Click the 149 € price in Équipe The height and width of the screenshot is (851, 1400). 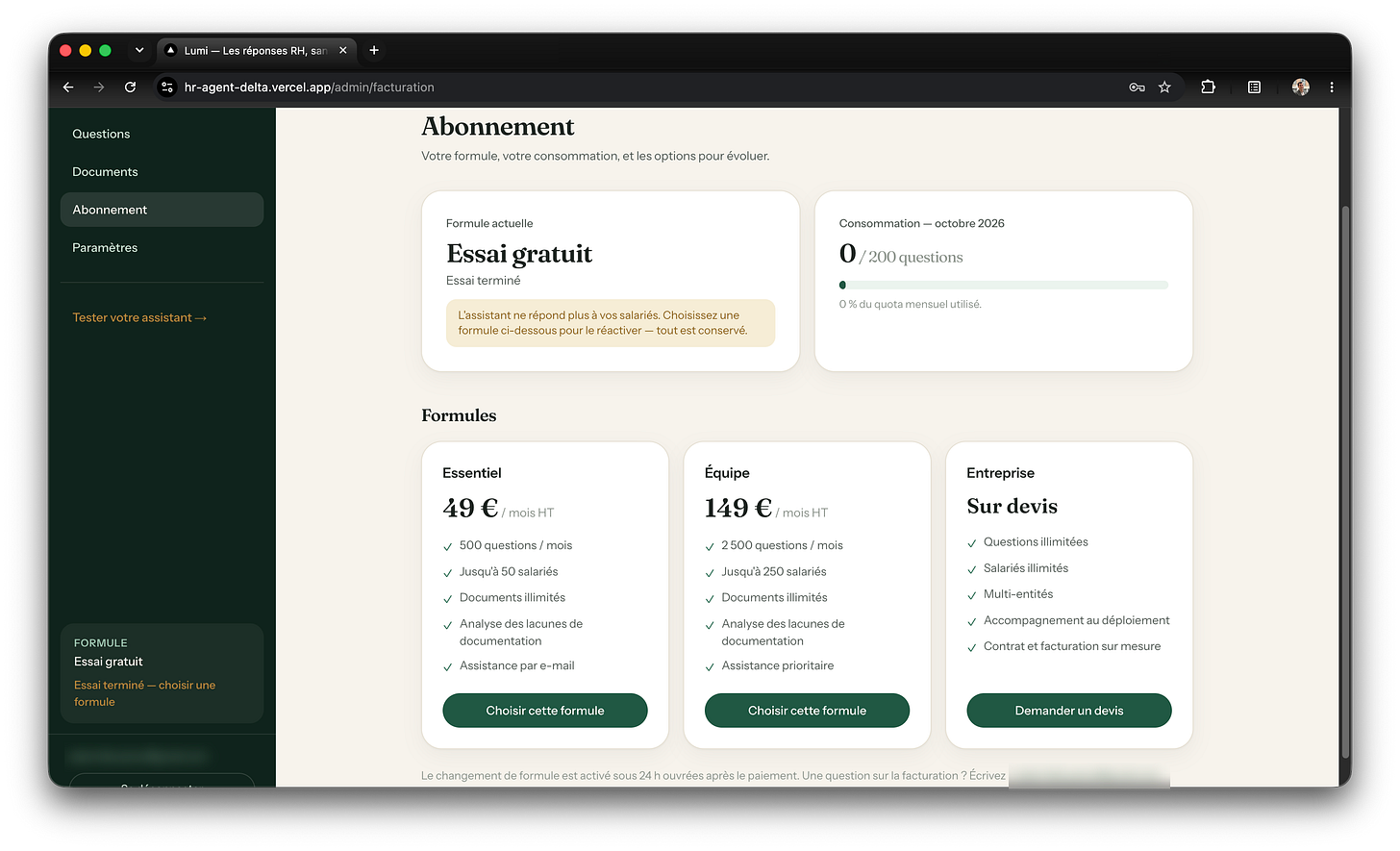738,508
